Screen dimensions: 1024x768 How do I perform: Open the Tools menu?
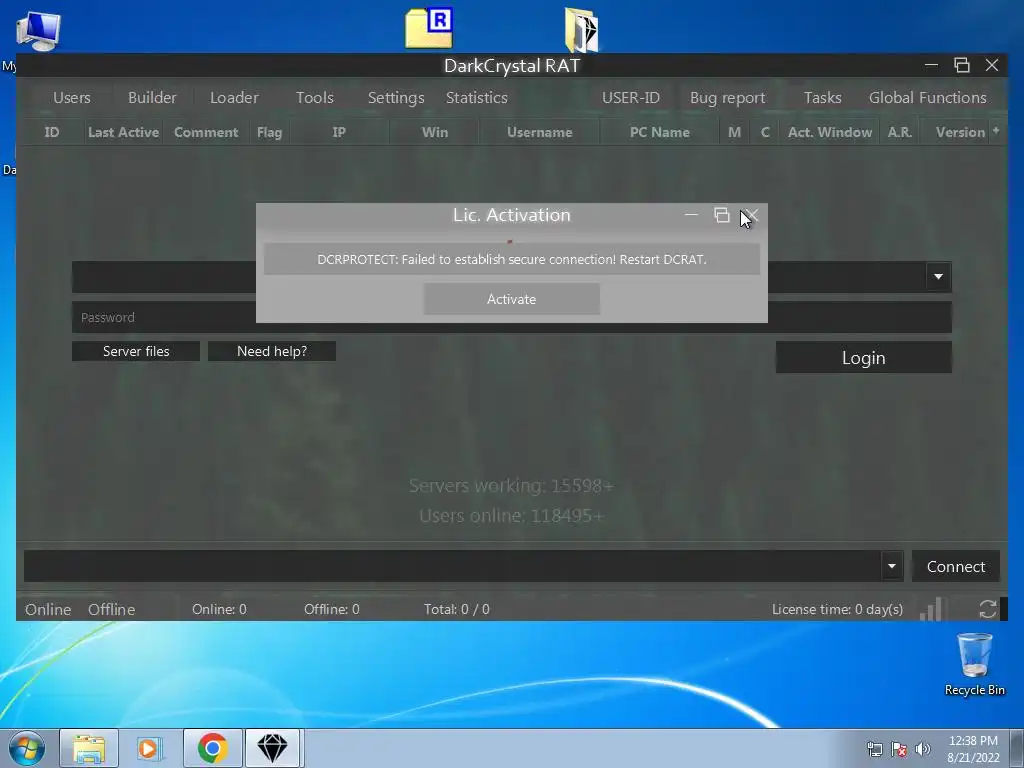[315, 98]
